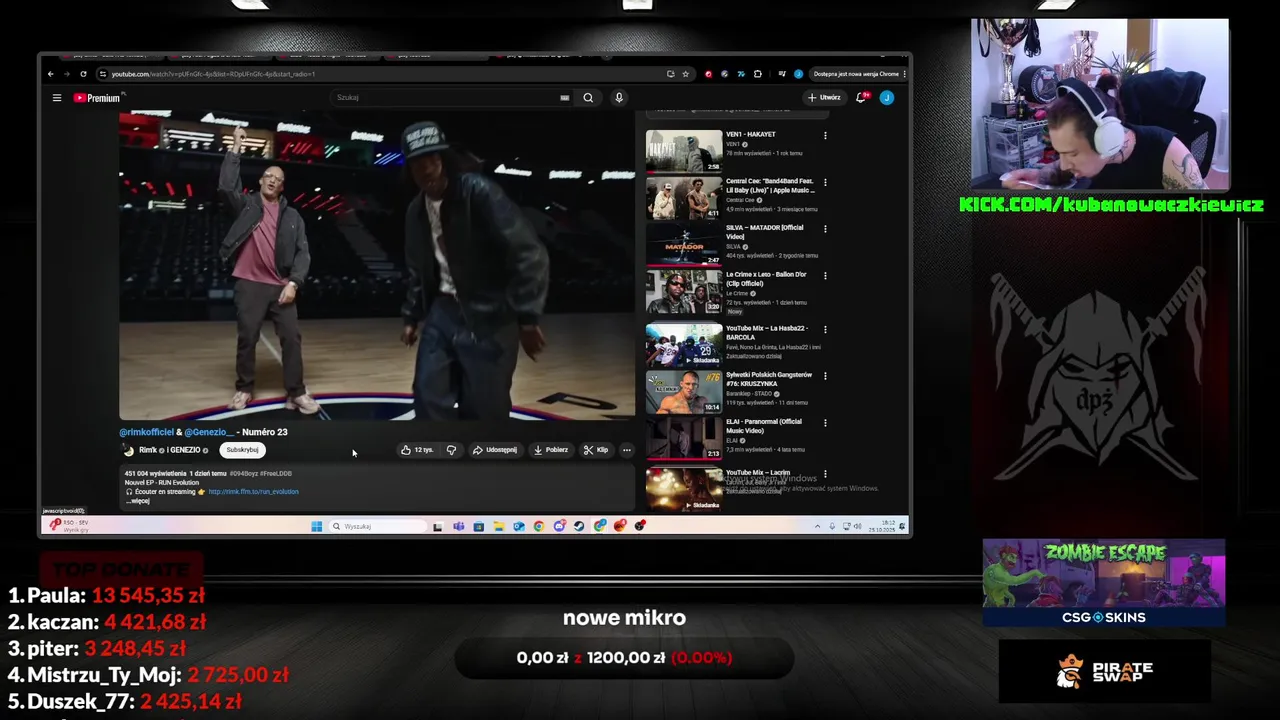Go to YouTube Premium home logo
1280x720 pixels.
pos(96,98)
